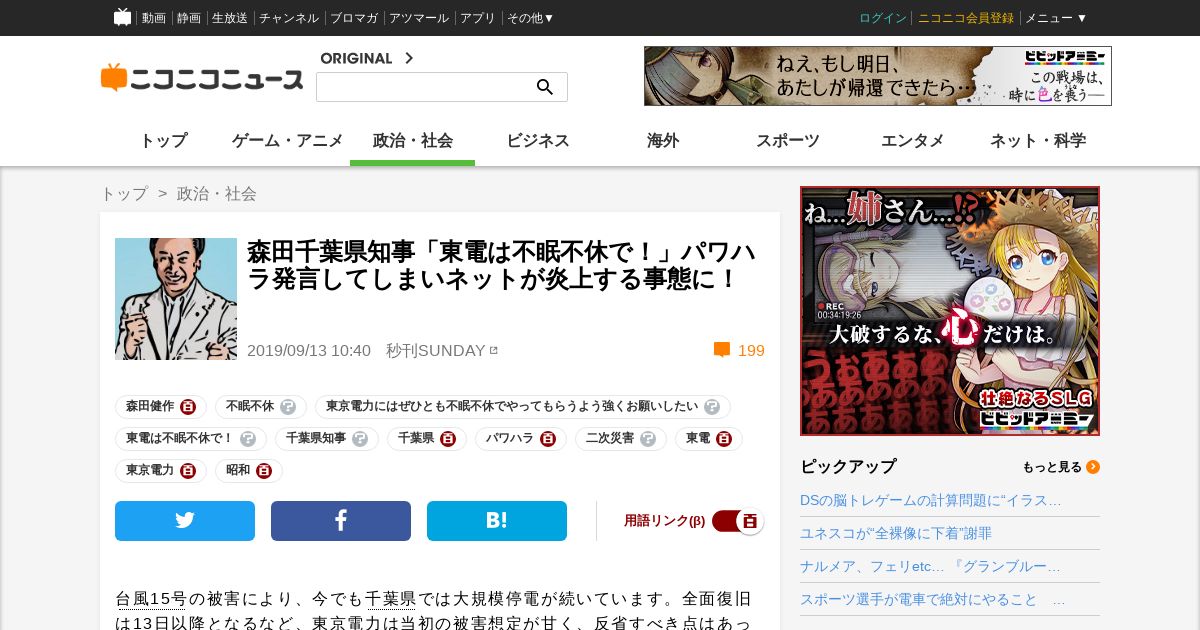
Task: Open pickup story ユネスコが全裸像に下着謝罪
Action: click(896, 533)
